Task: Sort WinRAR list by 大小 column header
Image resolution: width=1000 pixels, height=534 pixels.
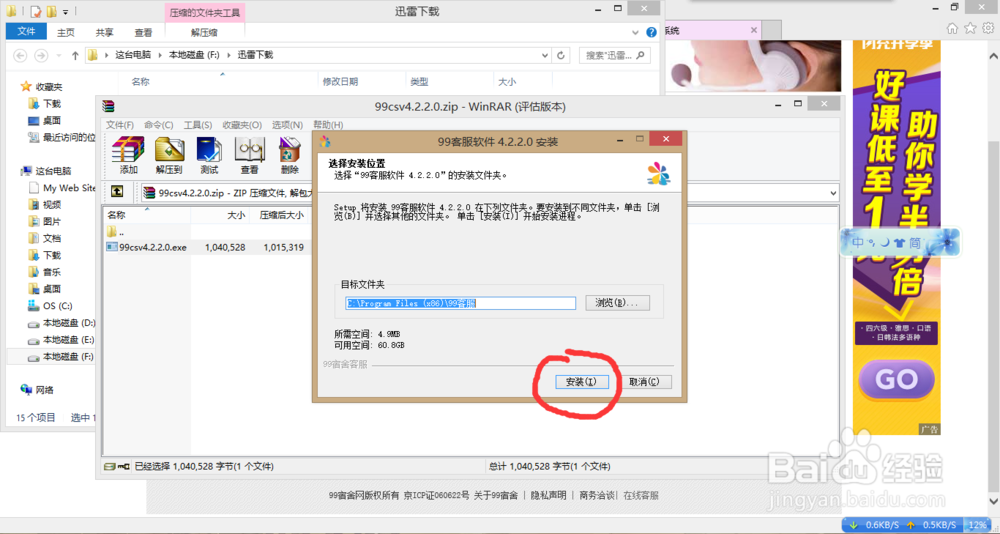Action: click(x=236, y=216)
